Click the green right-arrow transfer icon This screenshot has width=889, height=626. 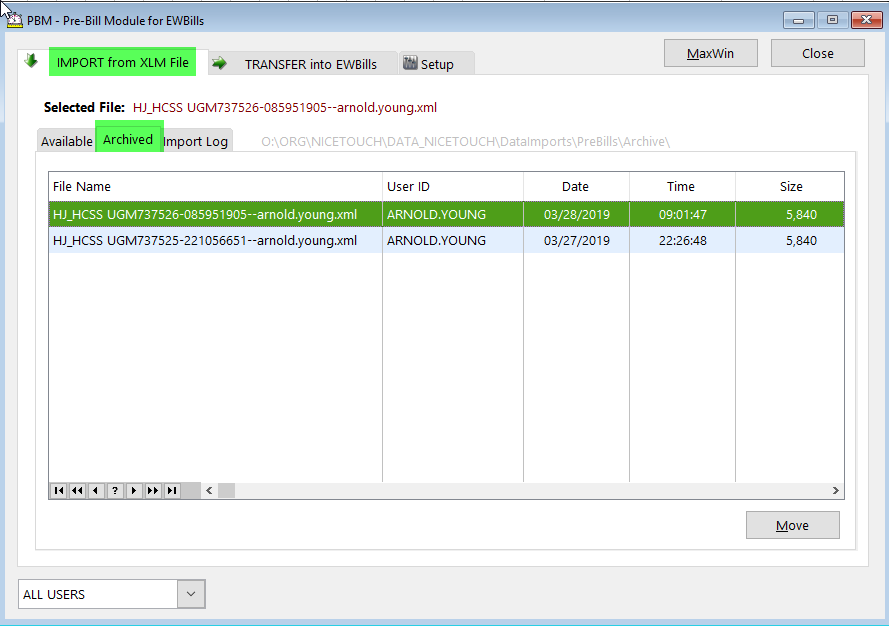(219, 64)
